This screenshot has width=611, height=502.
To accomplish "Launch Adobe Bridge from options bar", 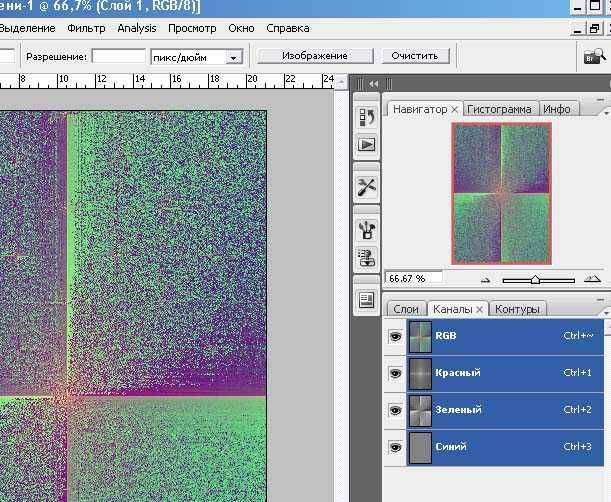I will click(593, 58).
